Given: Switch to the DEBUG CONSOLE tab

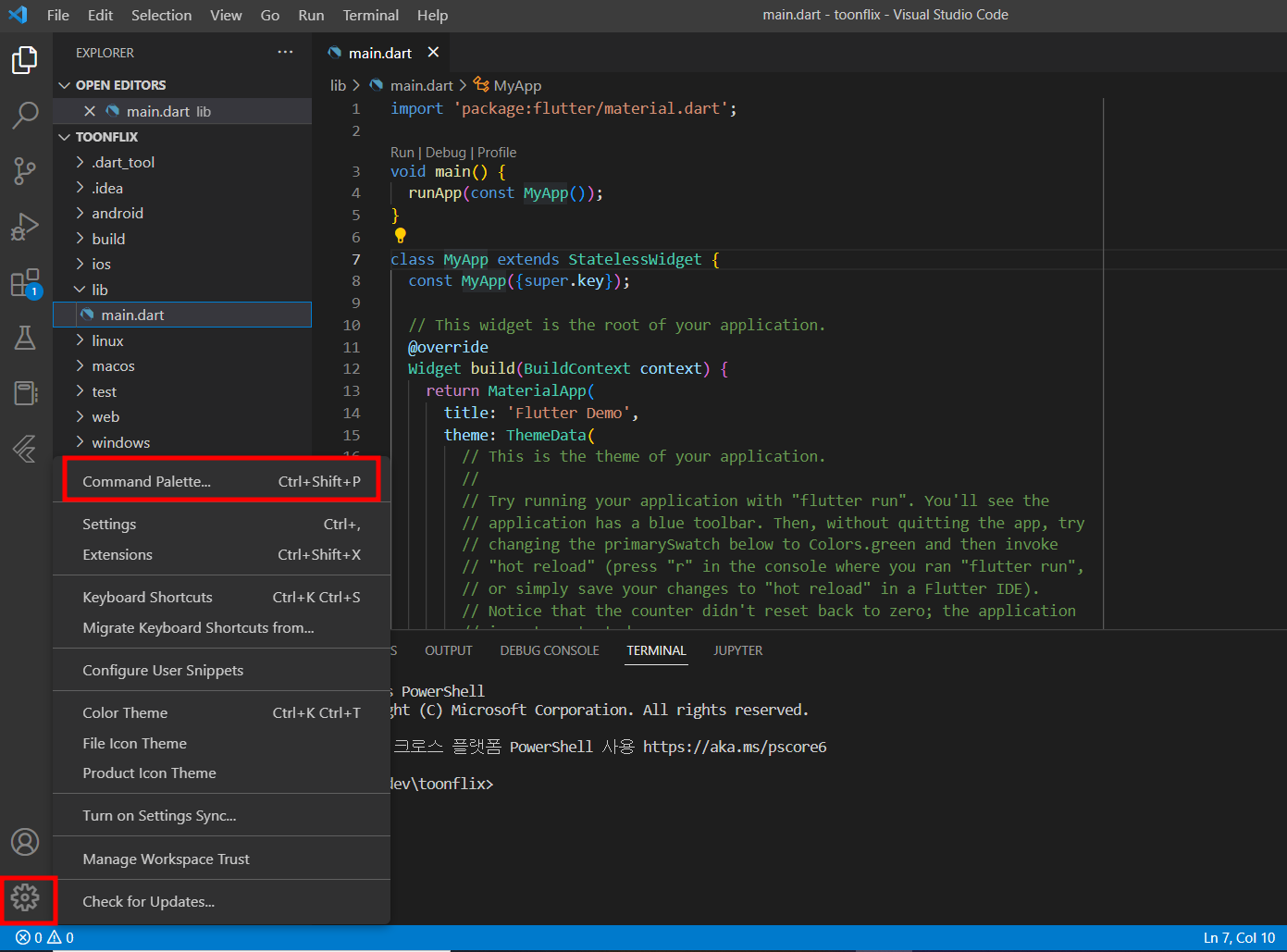Looking at the screenshot, I should (x=549, y=650).
